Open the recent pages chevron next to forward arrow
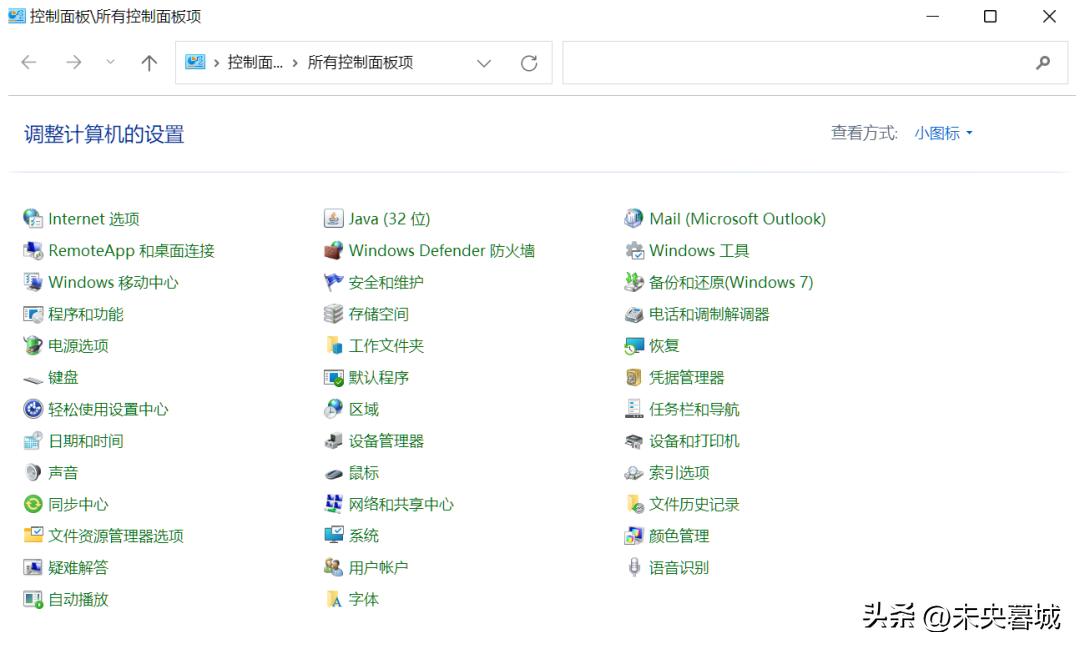 (110, 62)
